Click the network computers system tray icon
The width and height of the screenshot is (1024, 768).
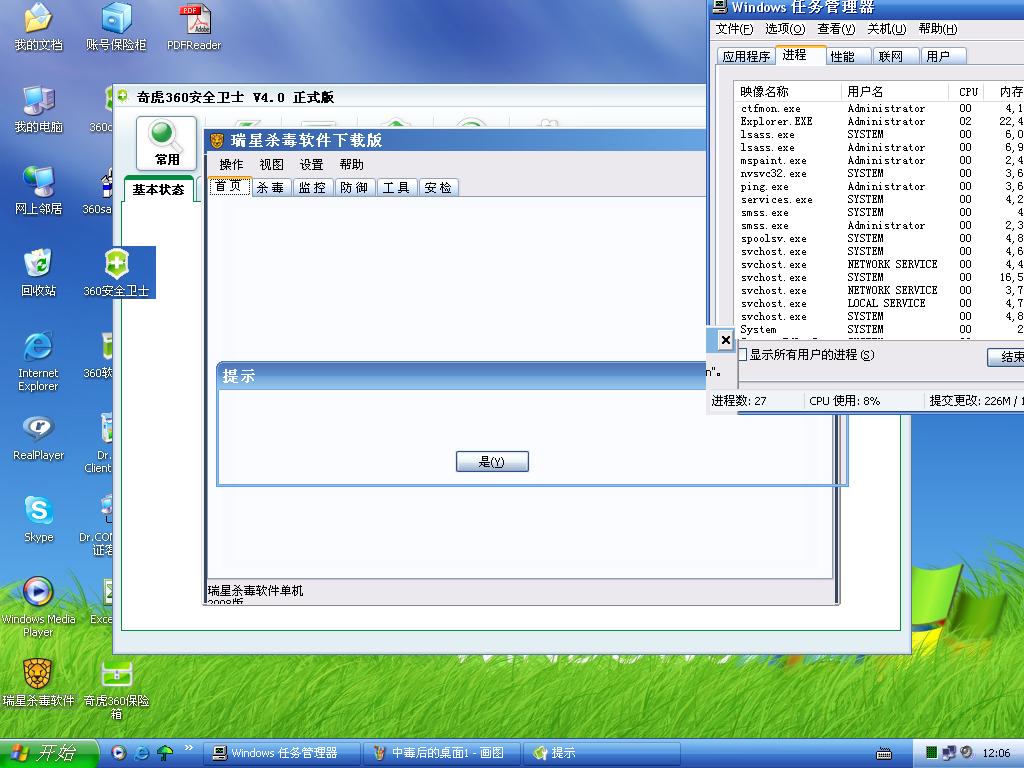(949, 753)
